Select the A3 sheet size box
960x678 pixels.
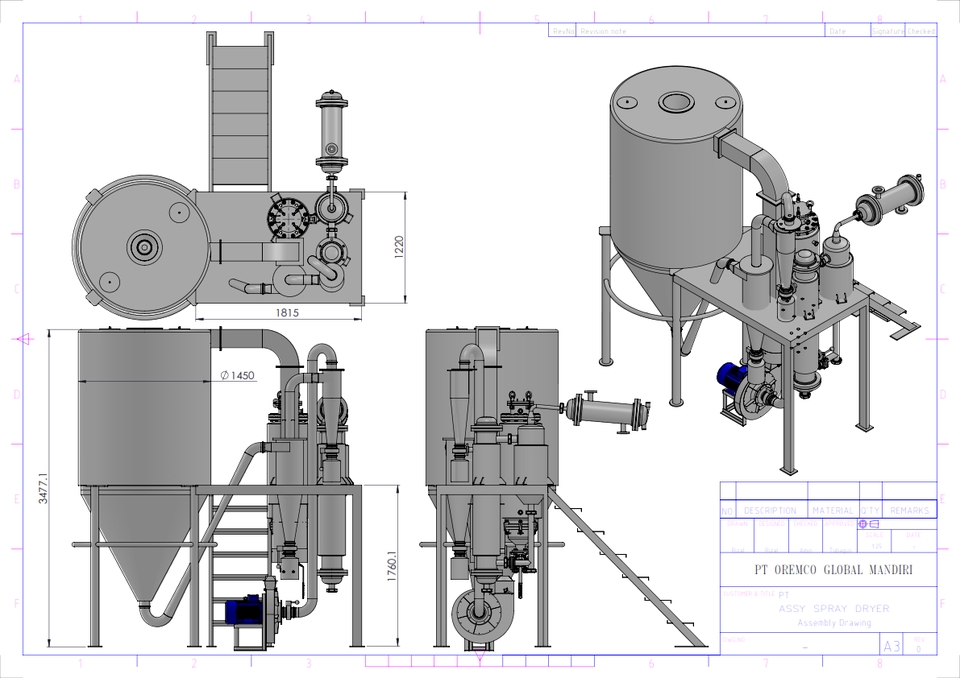pyautogui.click(x=892, y=645)
